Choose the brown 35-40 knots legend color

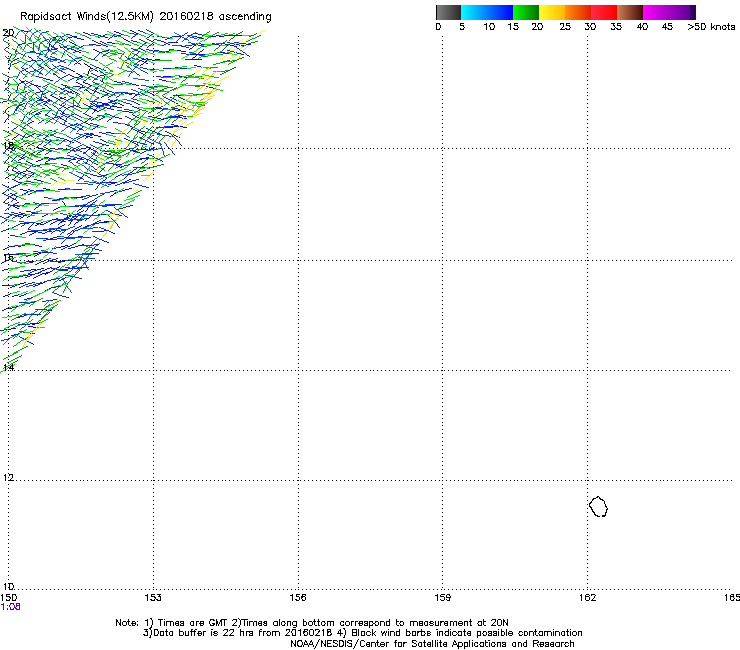point(630,12)
